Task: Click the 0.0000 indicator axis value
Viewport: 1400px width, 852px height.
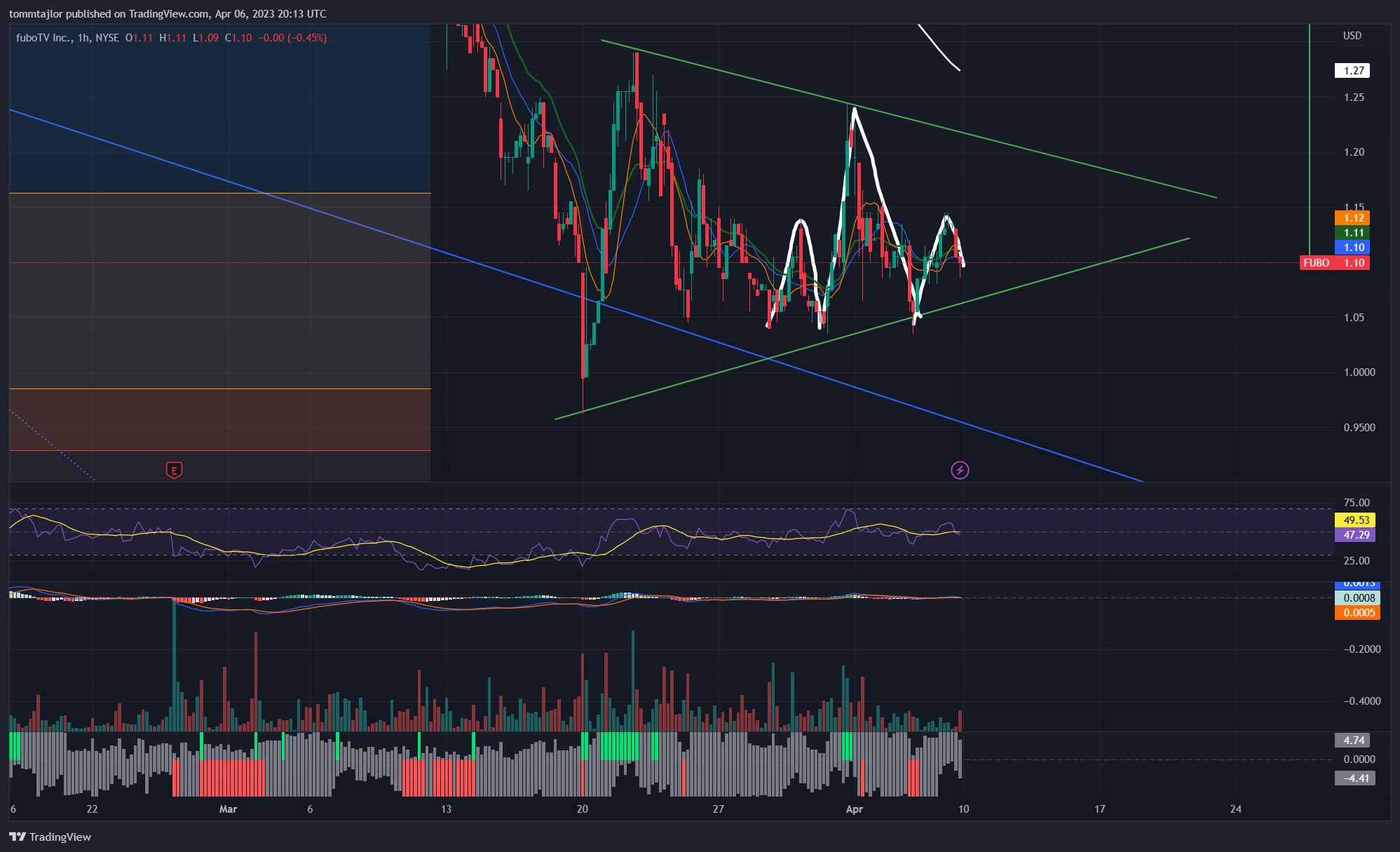Action: click(x=1359, y=759)
